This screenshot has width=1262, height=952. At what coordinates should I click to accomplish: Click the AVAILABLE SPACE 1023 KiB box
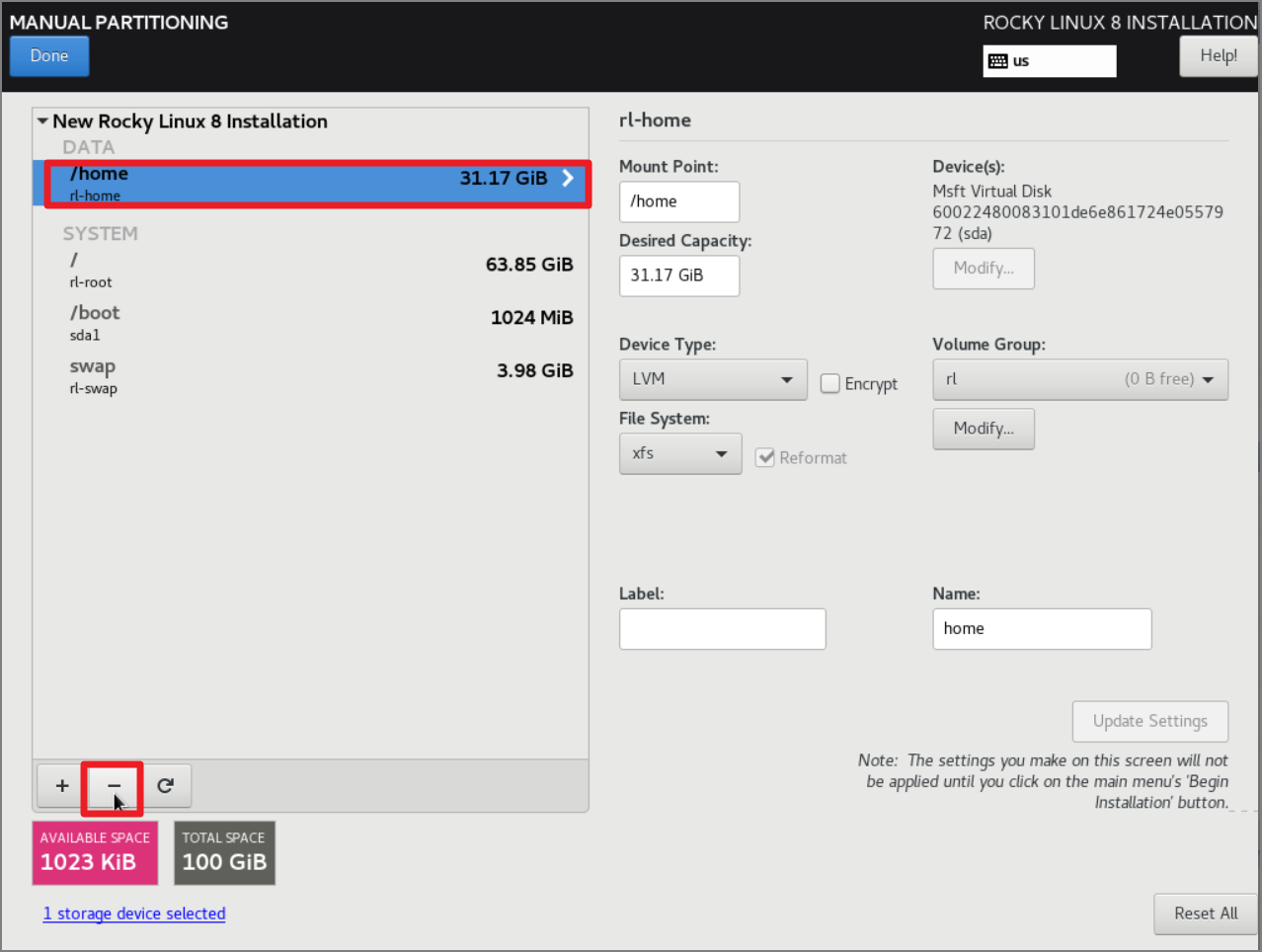(95, 852)
